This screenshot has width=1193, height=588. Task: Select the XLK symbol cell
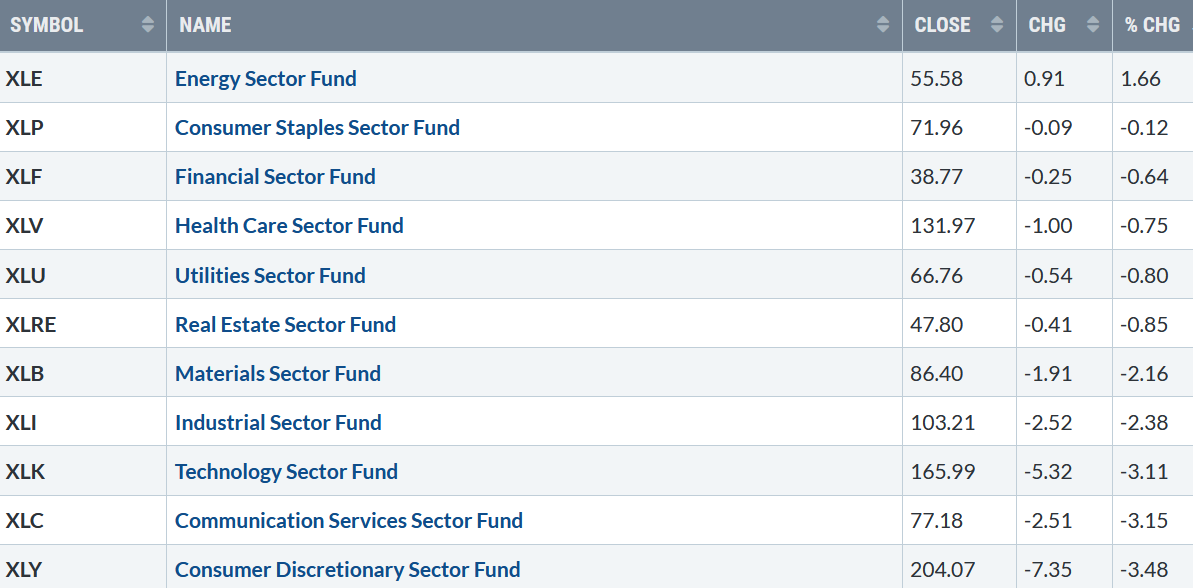point(83,472)
